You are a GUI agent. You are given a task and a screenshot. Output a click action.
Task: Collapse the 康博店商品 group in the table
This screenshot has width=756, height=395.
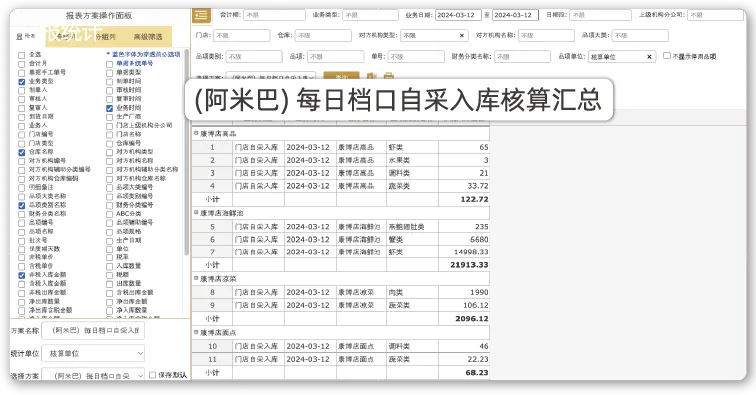(x=196, y=133)
